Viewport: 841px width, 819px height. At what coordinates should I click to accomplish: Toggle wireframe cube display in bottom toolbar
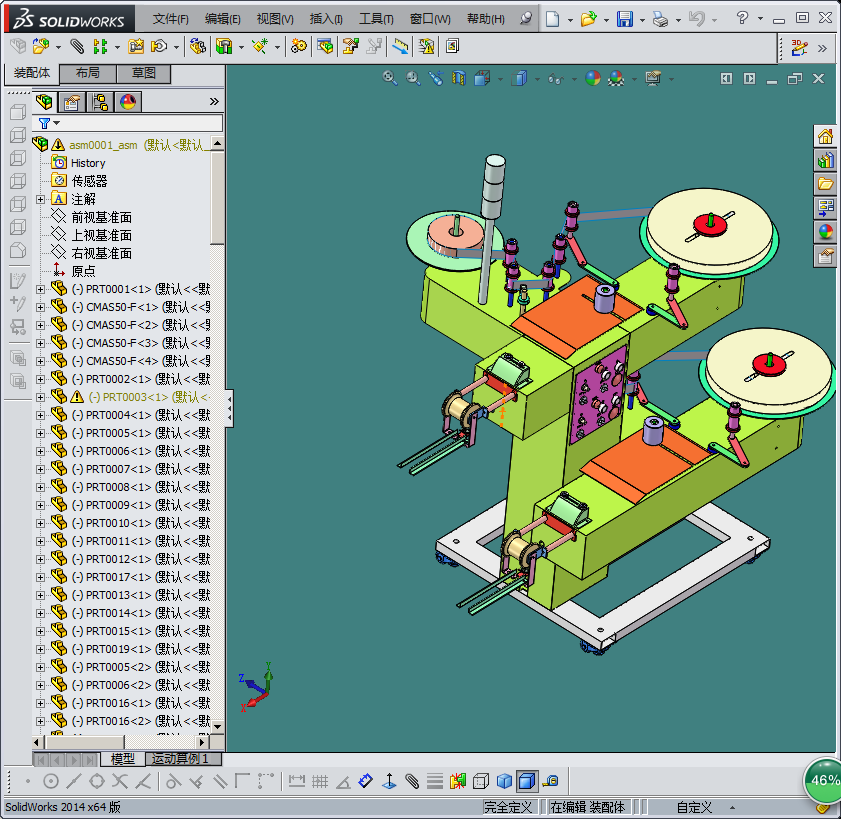pyautogui.click(x=481, y=781)
